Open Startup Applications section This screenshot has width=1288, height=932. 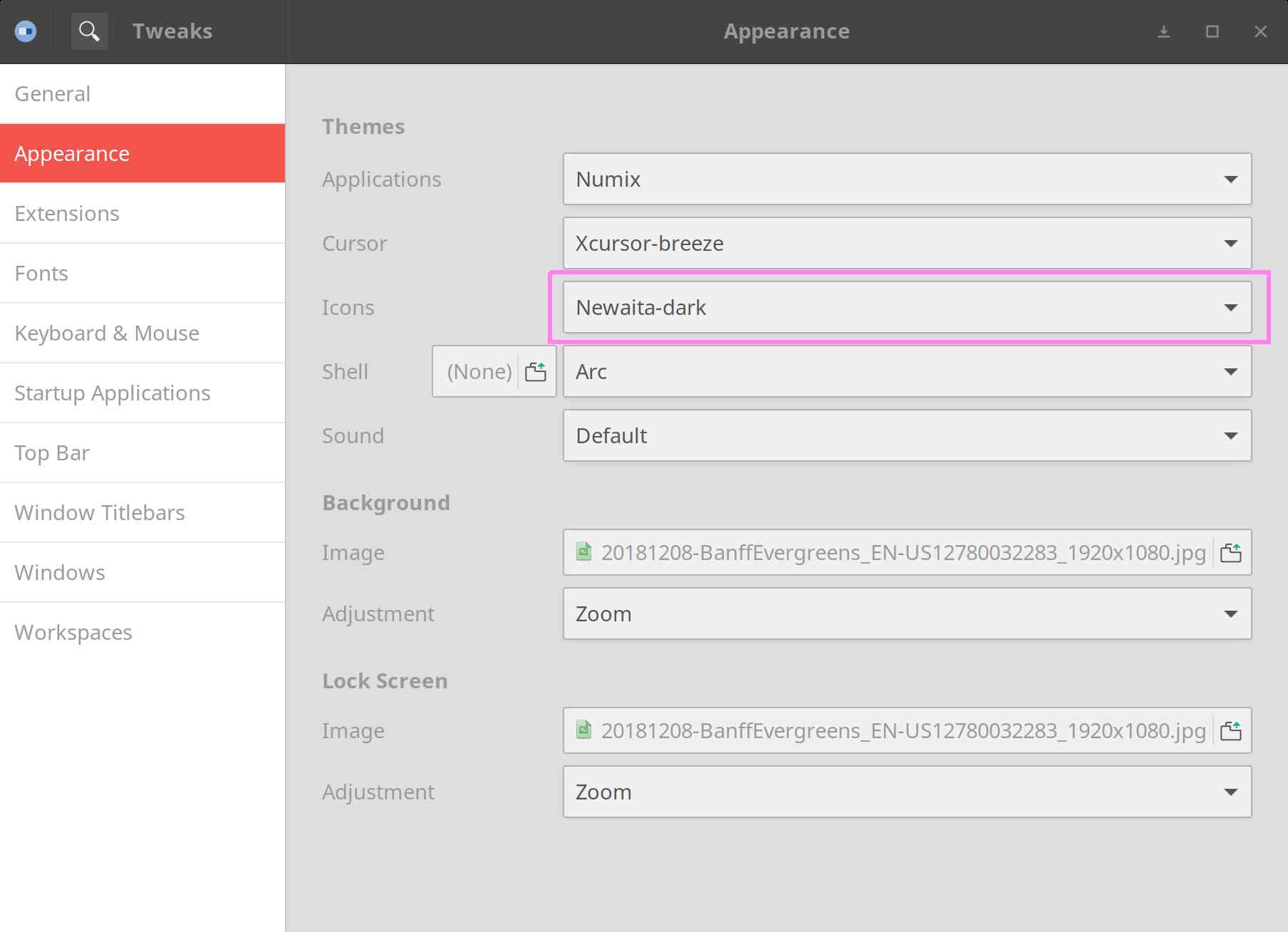(x=142, y=393)
